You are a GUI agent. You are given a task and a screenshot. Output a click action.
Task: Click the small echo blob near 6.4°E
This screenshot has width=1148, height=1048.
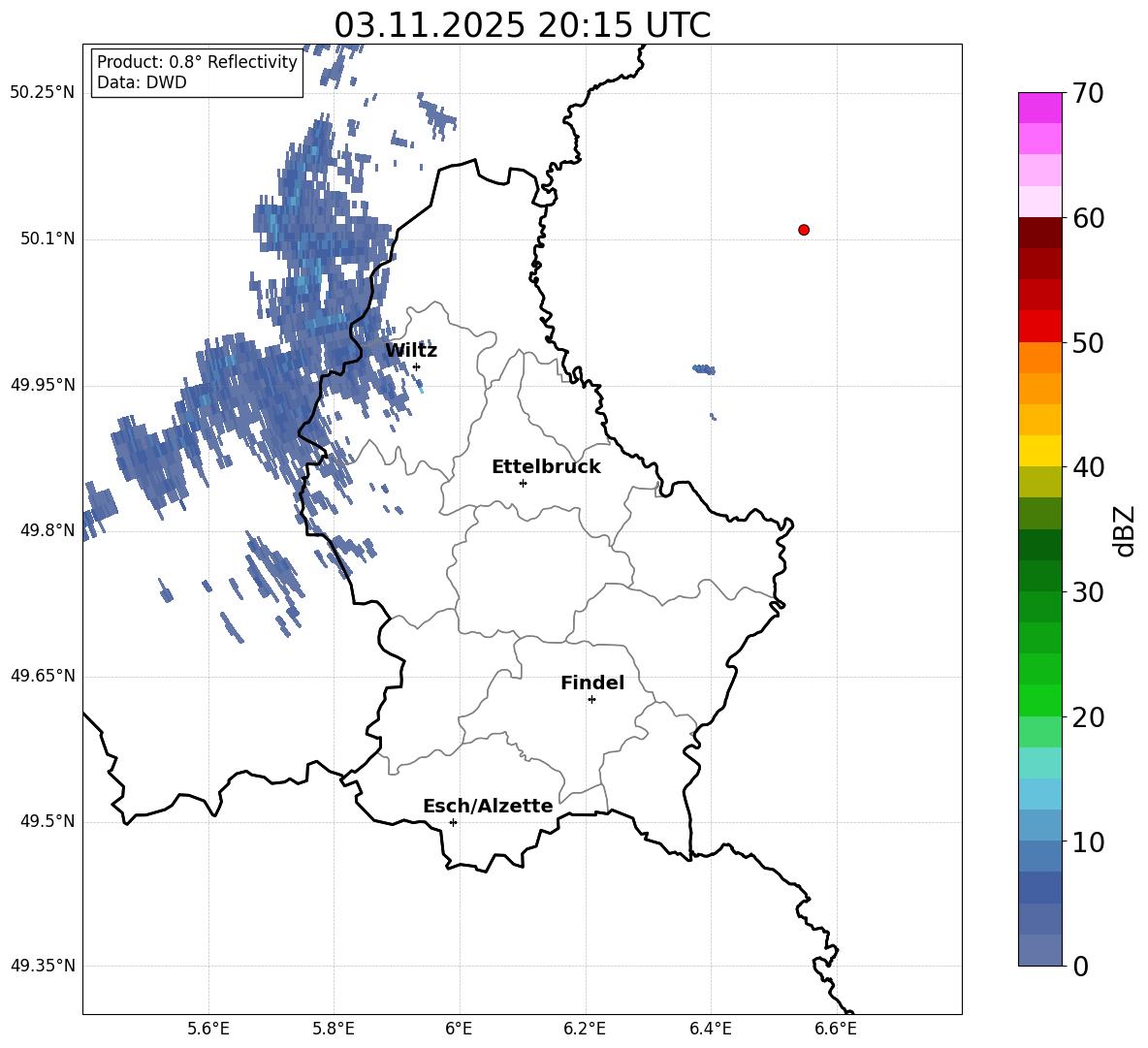click(704, 369)
